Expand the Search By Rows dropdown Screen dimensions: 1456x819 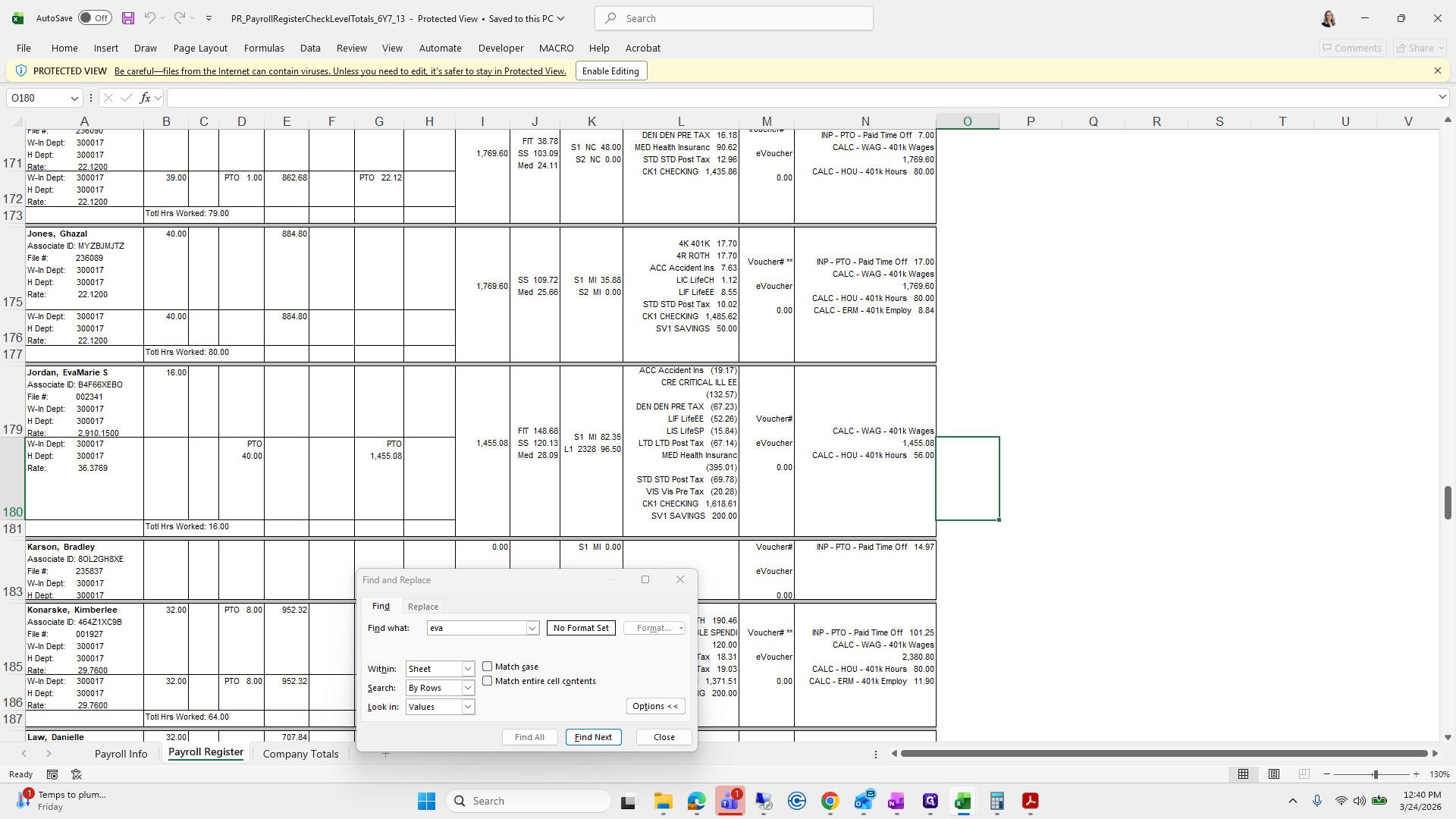click(x=468, y=688)
